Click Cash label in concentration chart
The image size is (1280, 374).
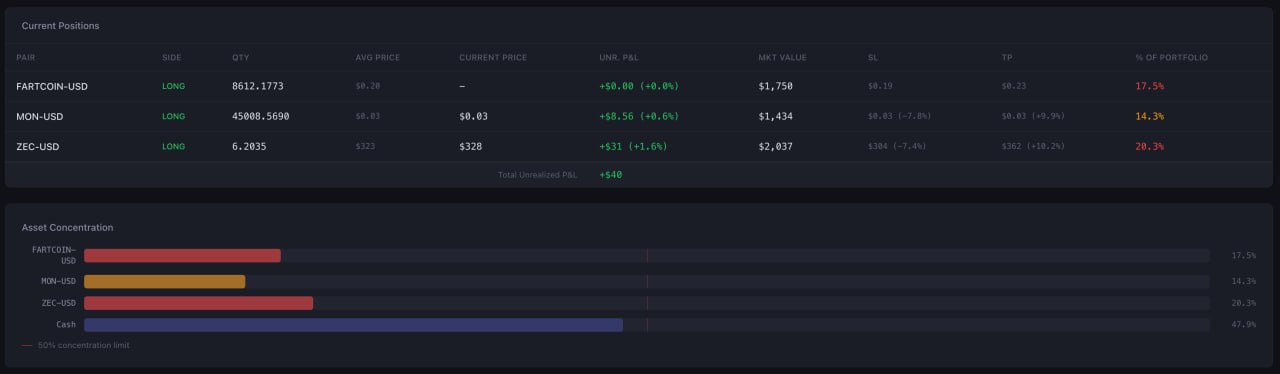66,325
